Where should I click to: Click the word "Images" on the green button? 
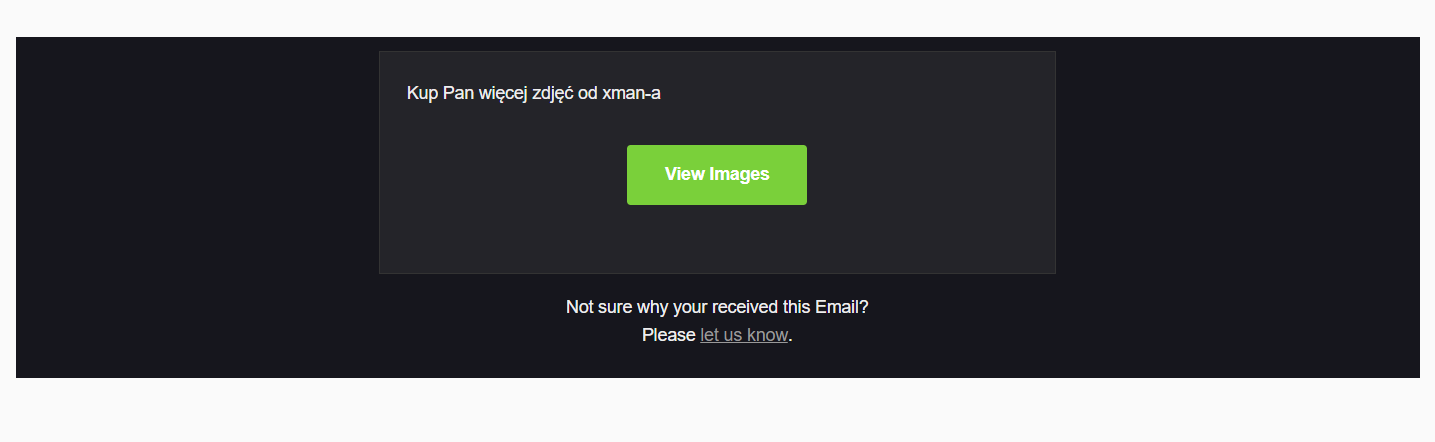(x=739, y=174)
